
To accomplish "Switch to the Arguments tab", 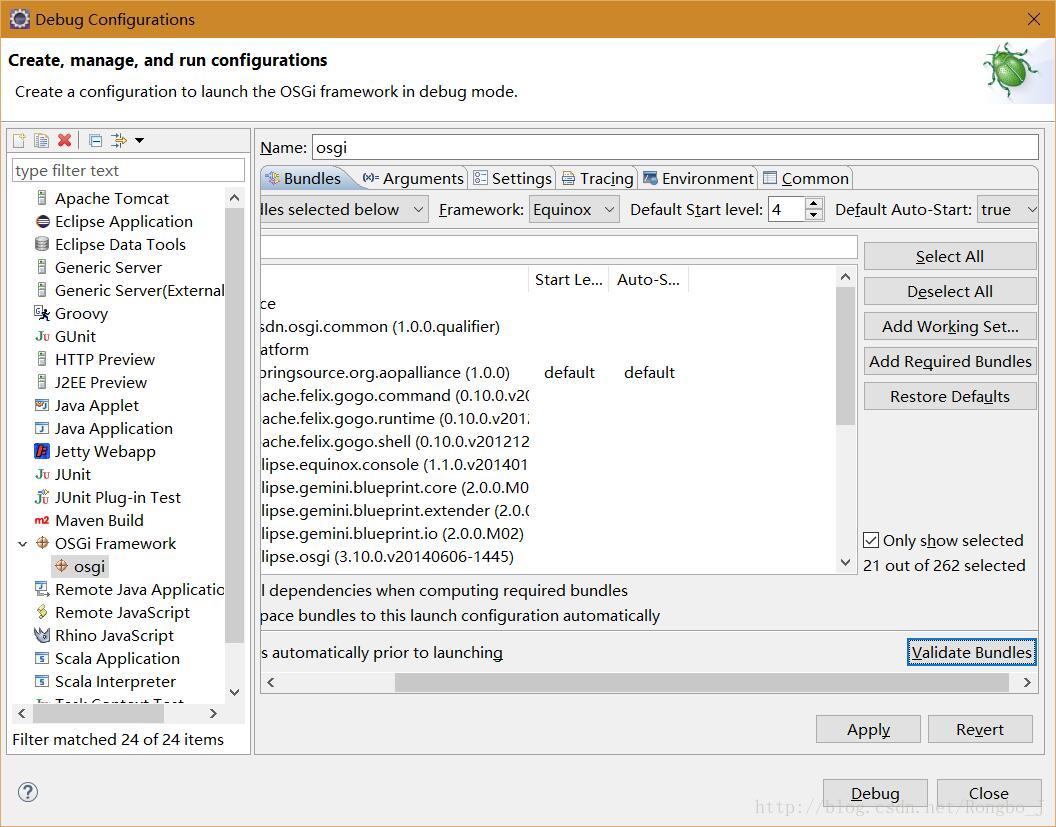I will [x=413, y=178].
